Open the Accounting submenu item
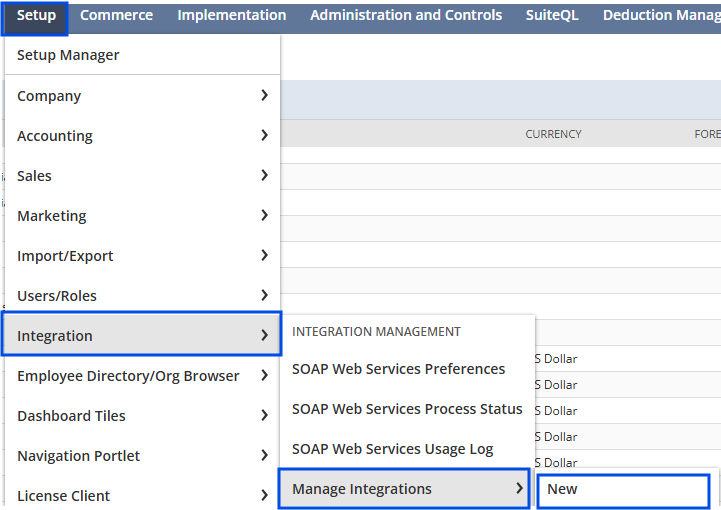 [142, 136]
